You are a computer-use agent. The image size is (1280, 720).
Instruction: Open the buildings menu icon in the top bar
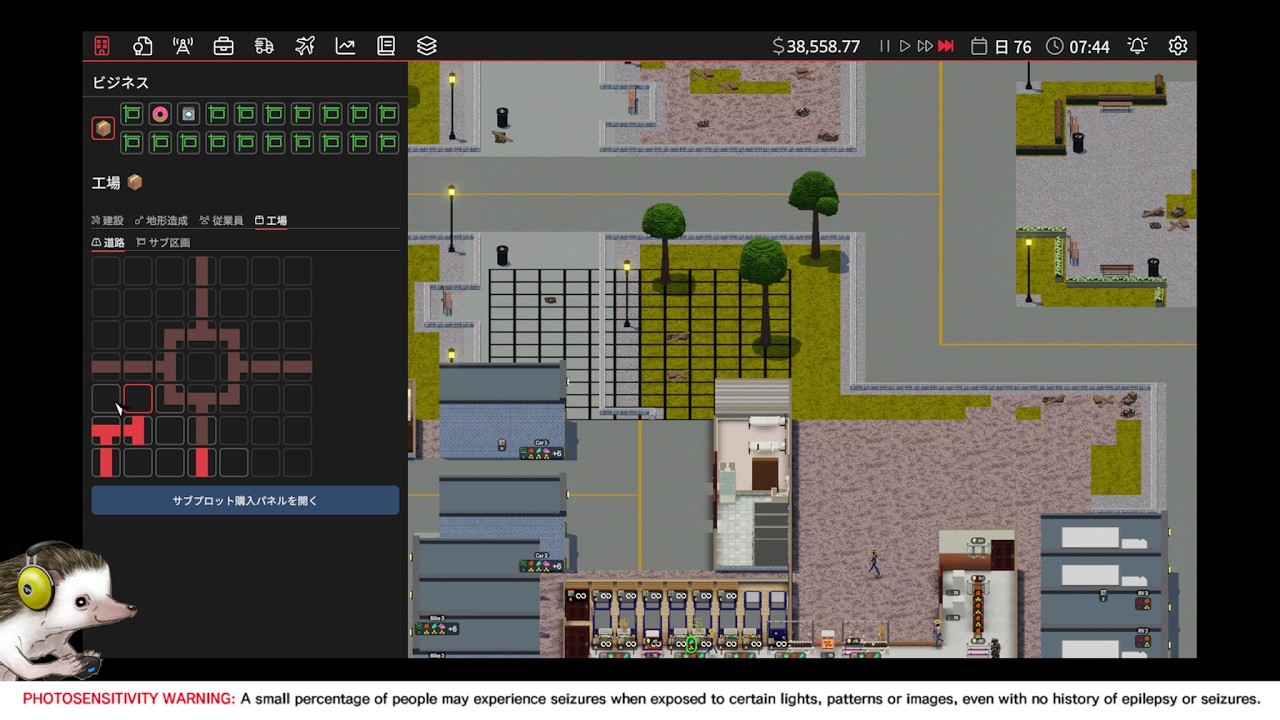point(102,46)
